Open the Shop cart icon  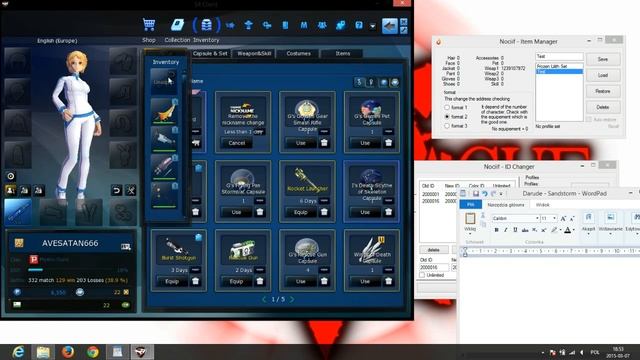coord(149,24)
